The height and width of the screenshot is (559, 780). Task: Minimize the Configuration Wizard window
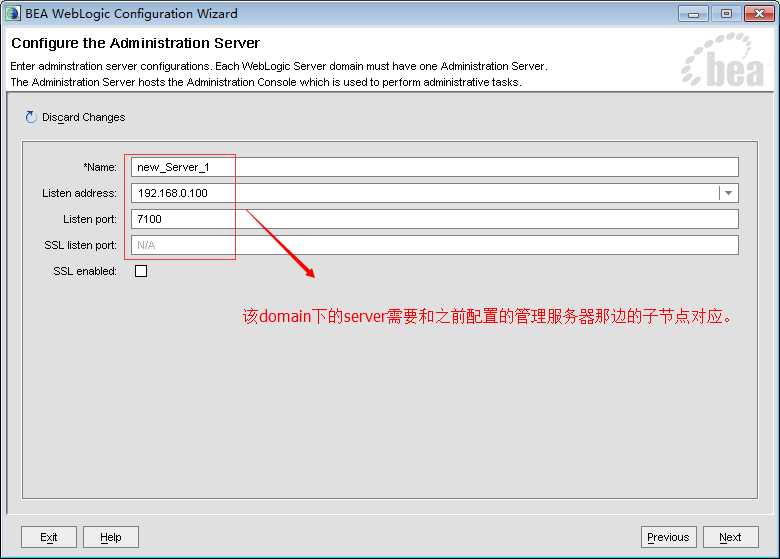coord(693,14)
